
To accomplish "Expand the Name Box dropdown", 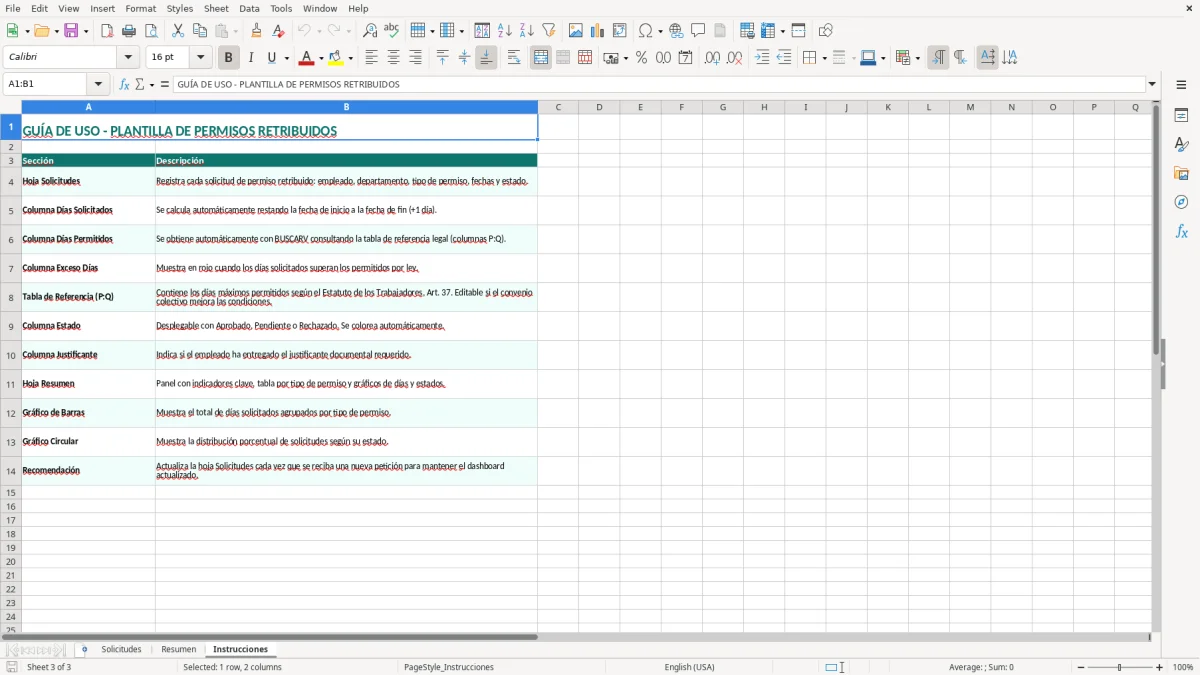I will click(98, 85).
